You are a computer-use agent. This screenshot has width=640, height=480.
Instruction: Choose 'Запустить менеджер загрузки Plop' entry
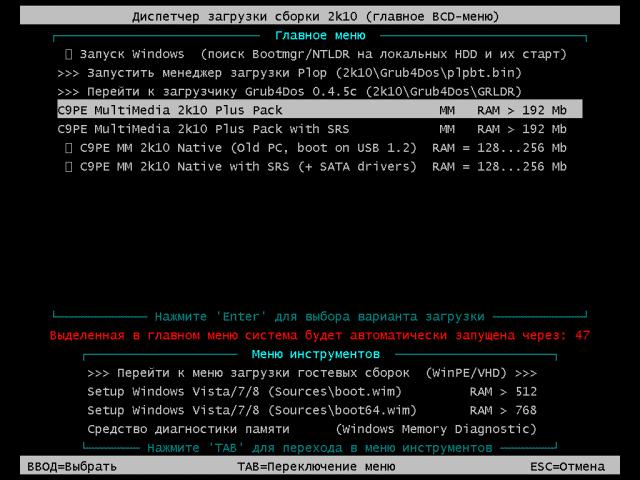tap(320, 73)
